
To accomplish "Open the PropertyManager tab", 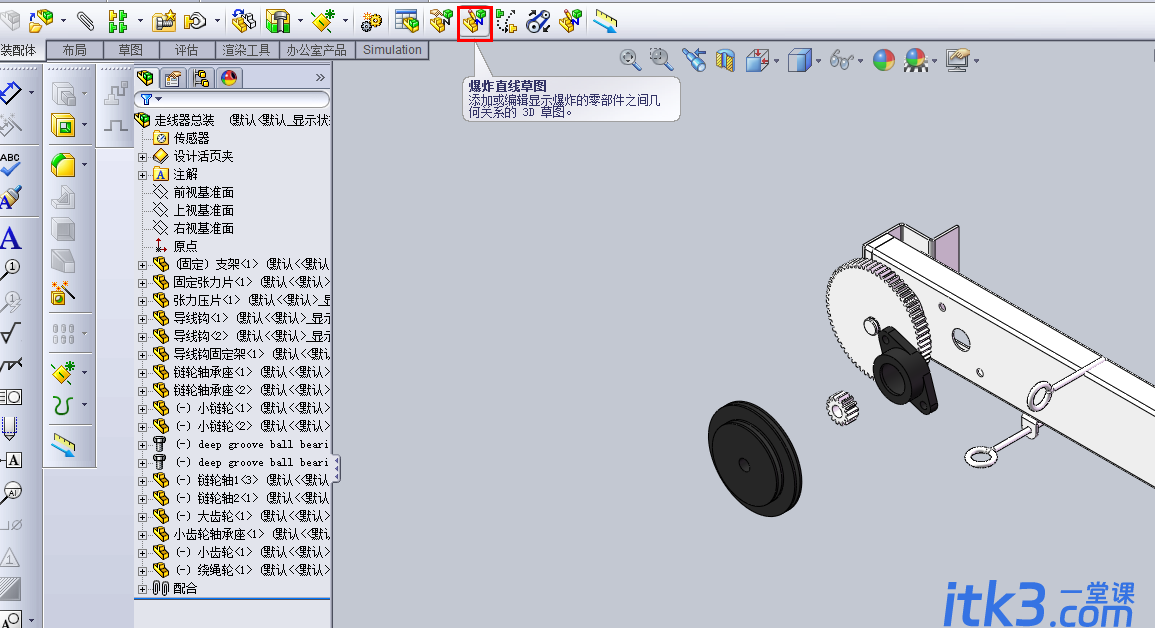I will pos(173,78).
